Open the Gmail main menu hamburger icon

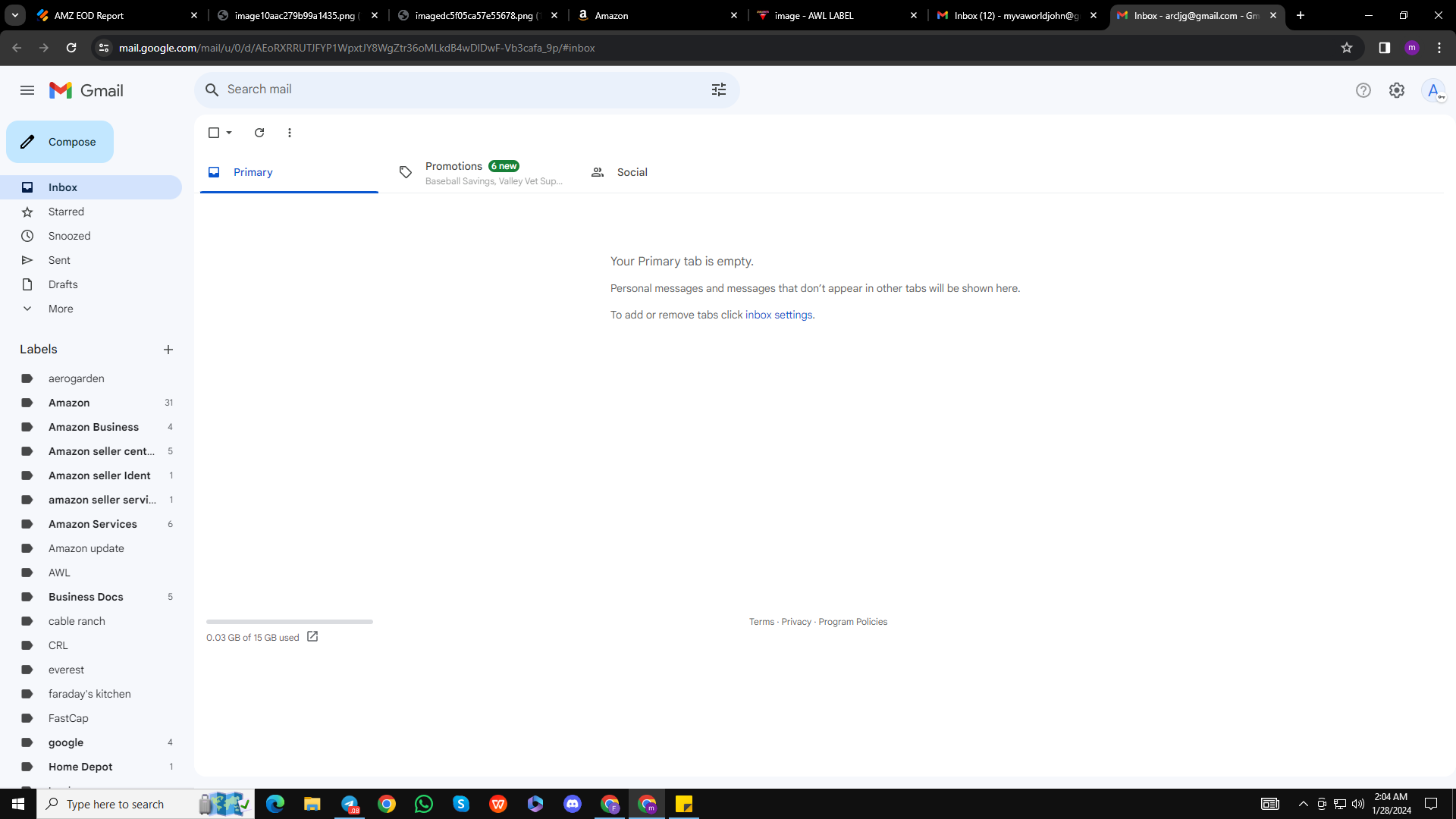(x=27, y=90)
